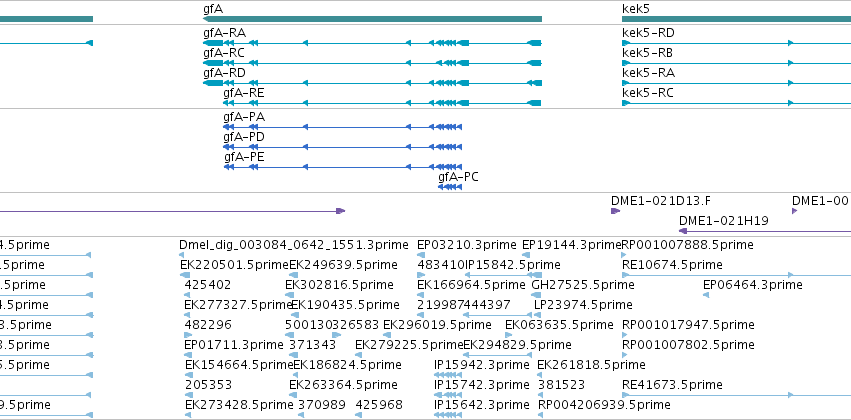Open the gfA-RD transcript

224,73
